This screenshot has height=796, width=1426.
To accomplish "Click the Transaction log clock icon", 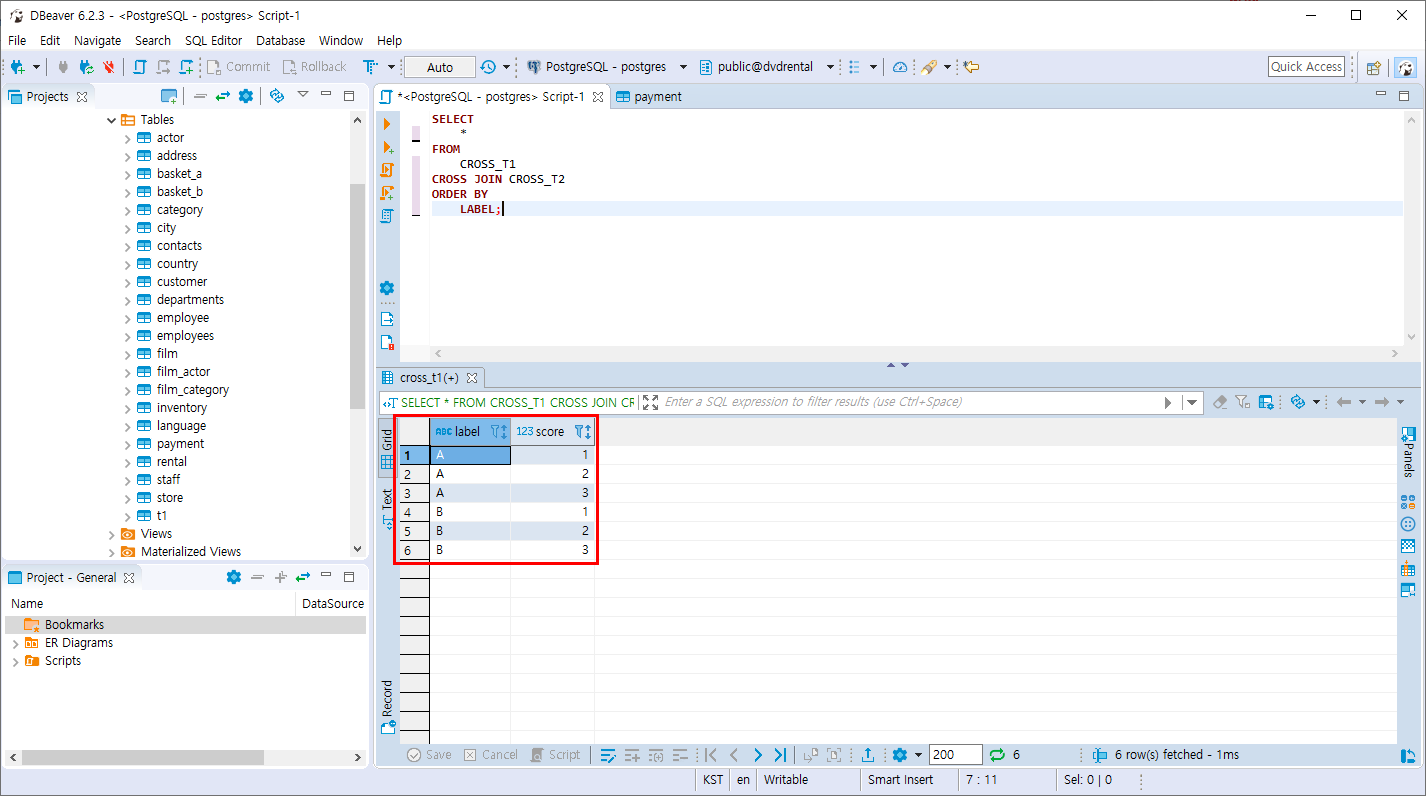I will 488,67.
